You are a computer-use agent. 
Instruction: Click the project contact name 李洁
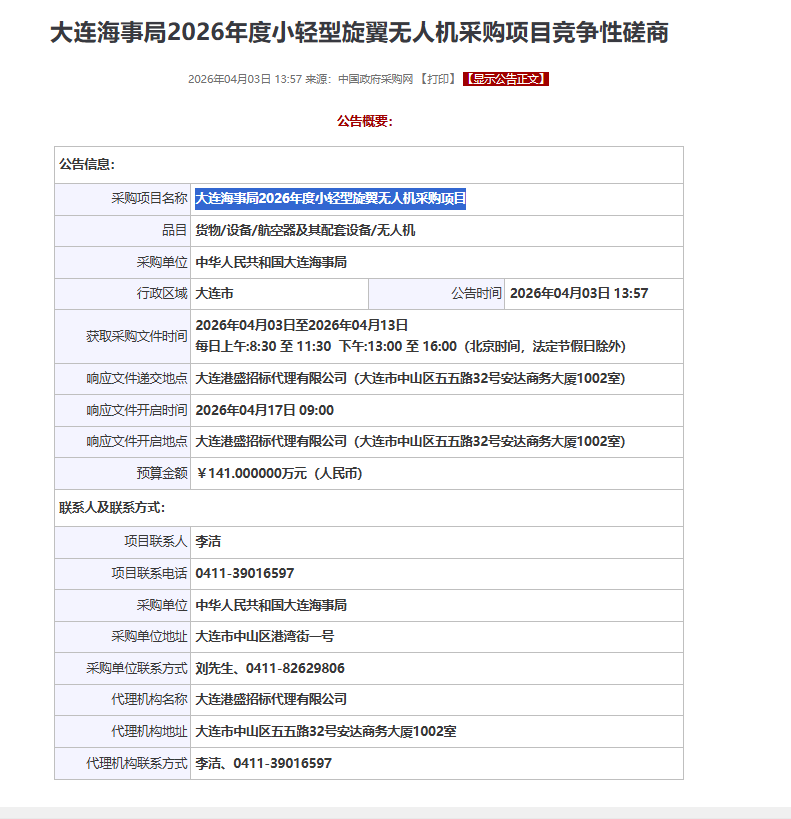(x=208, y=542)
